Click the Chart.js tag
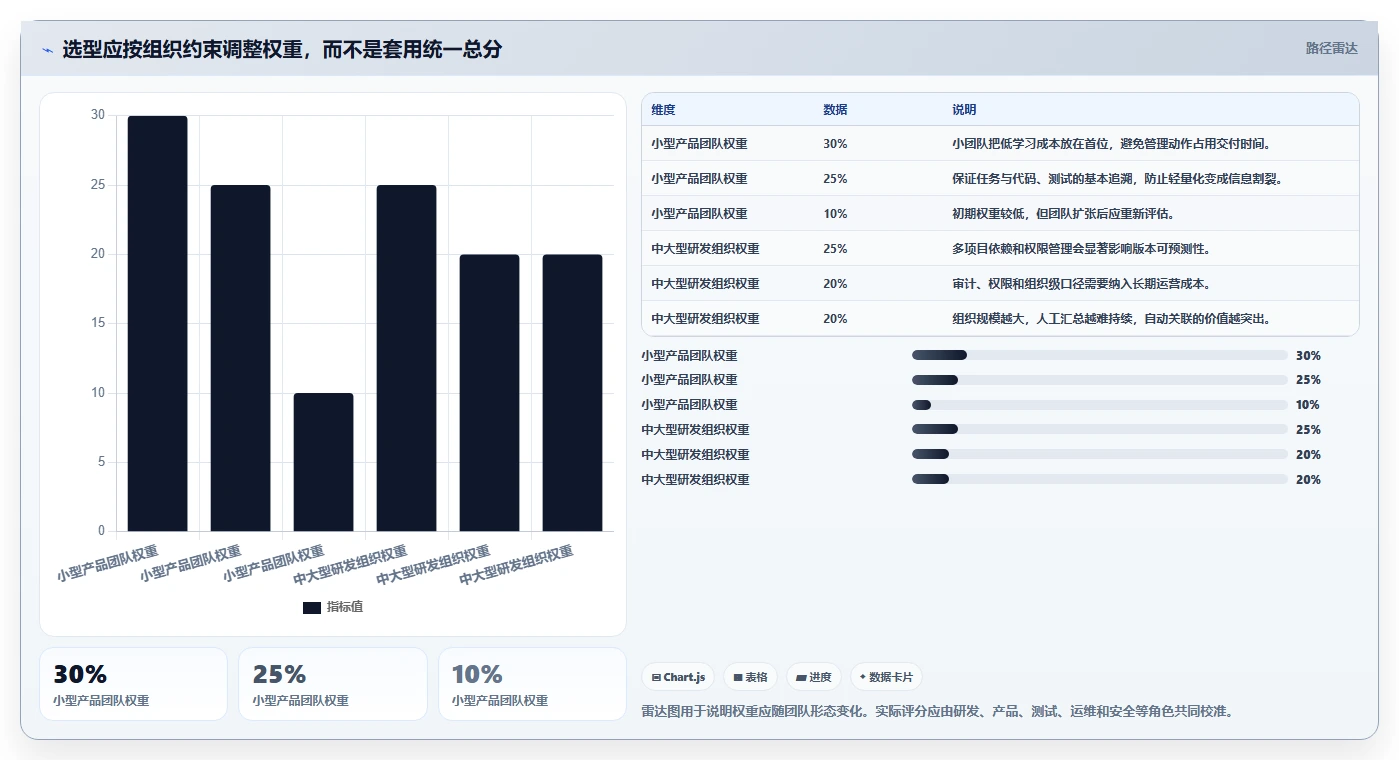Image resolution: width=1399 pixels, height=760 pixels. [x=678, y=677]
